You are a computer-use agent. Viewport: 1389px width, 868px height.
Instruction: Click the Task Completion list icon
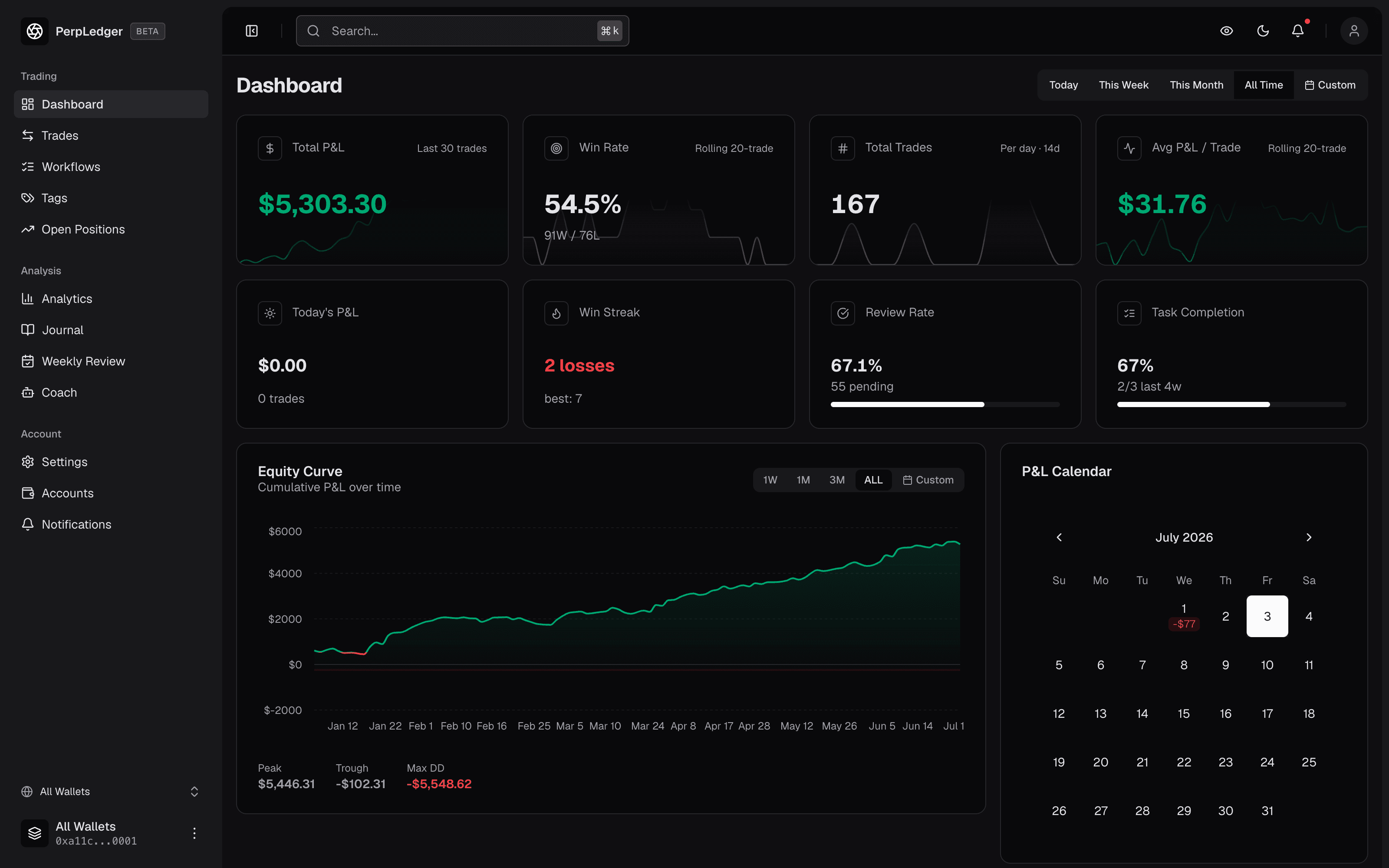tap(1129, 313)
